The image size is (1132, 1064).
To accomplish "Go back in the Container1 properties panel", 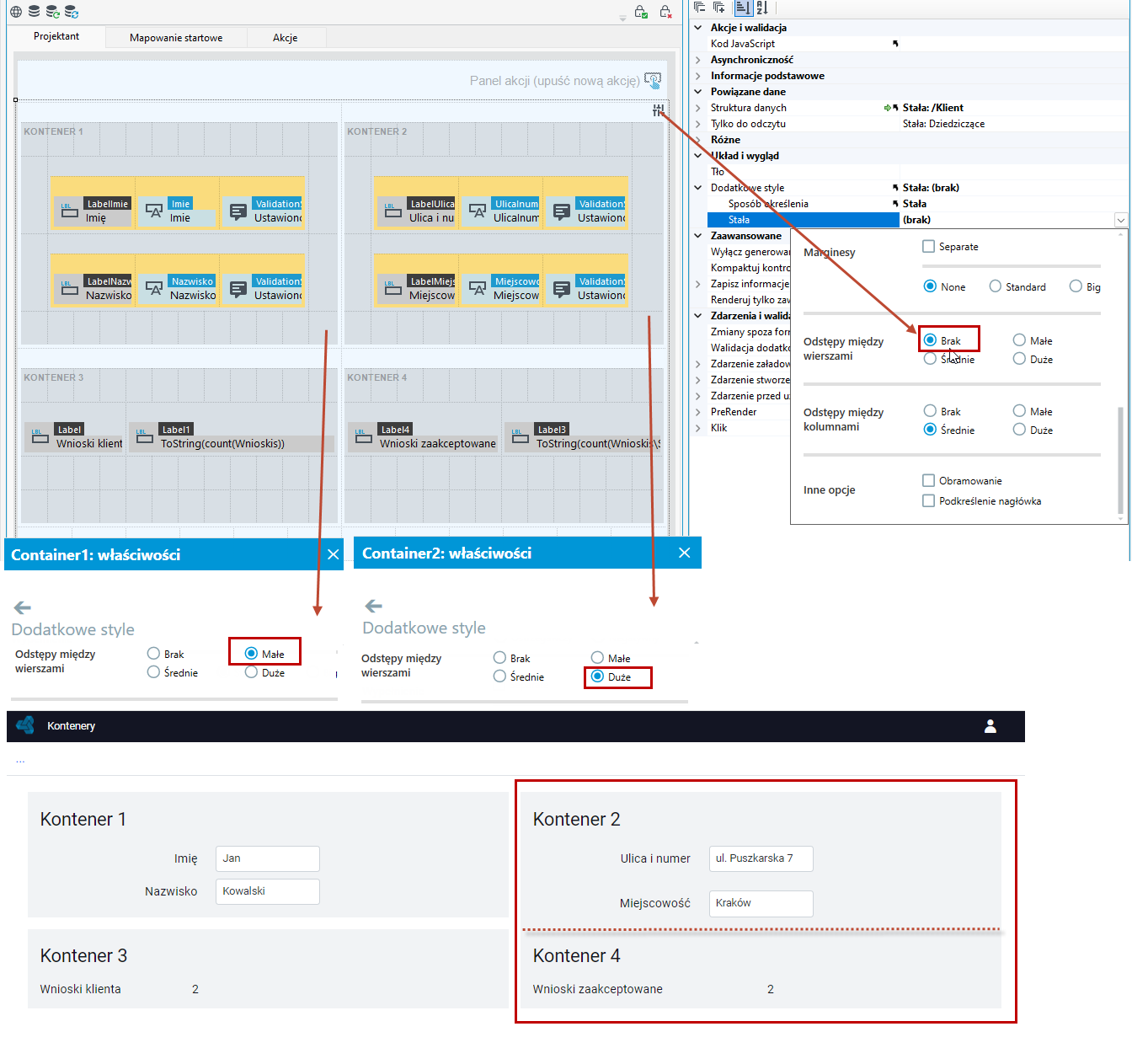I will point(23,607).
